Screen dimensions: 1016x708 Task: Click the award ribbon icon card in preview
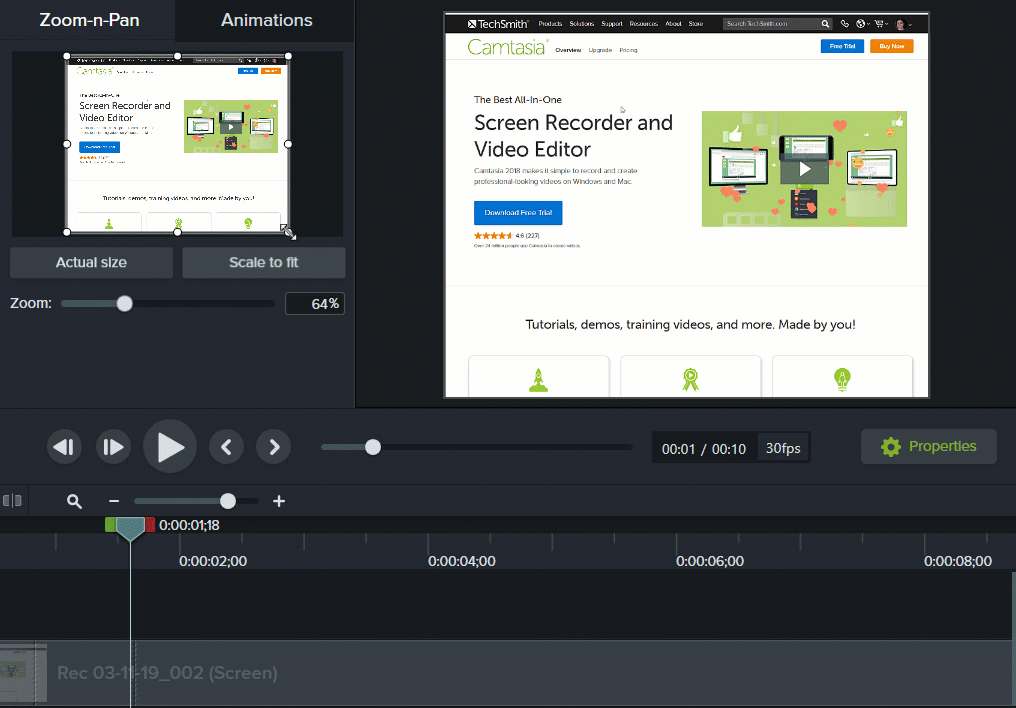click(691, 378)
